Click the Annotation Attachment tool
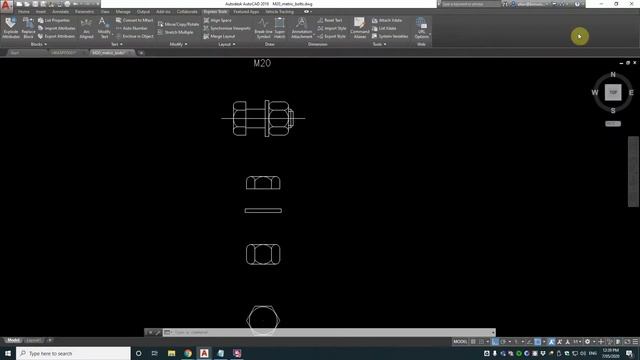This screenshot has height=360, width=640. (x=302, y=28)
